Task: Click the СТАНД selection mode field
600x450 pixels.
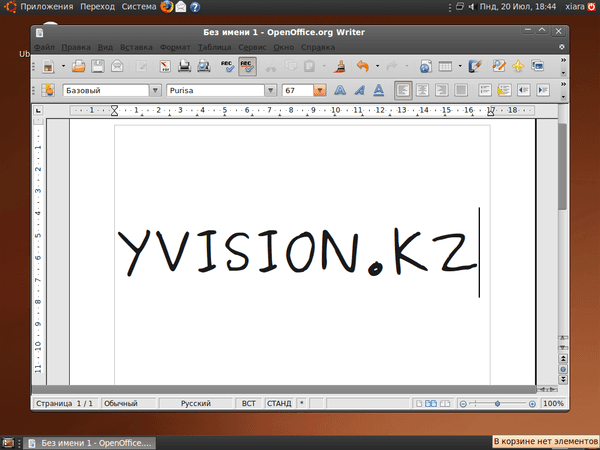Action: 279,403
